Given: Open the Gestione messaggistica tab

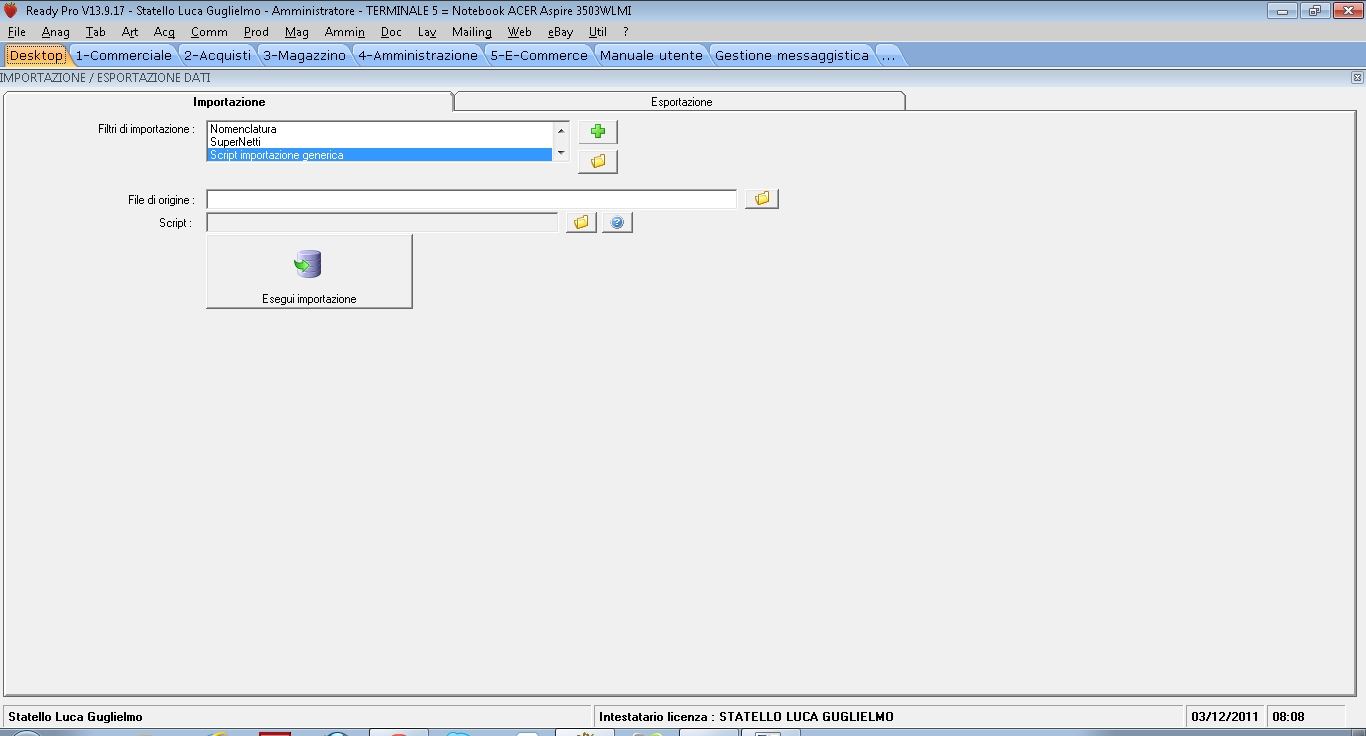Looking at the screenshot, I should pos(792,55).
